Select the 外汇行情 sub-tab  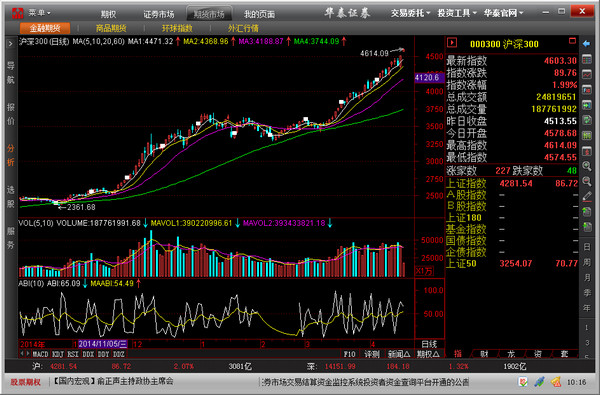coord(243,28)
